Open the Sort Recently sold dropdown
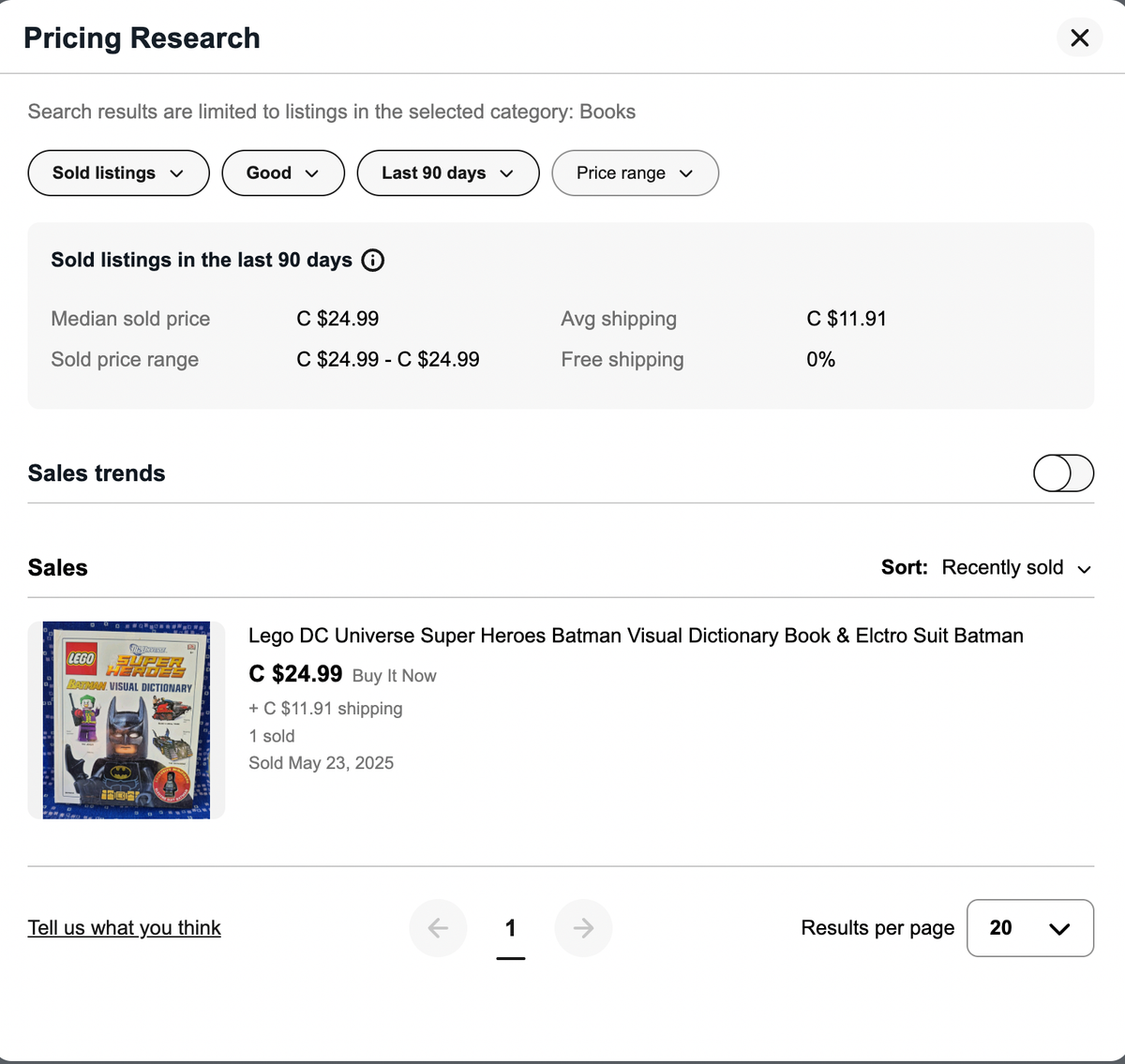The image size is (1125, 1064). tap(1017, 568)
